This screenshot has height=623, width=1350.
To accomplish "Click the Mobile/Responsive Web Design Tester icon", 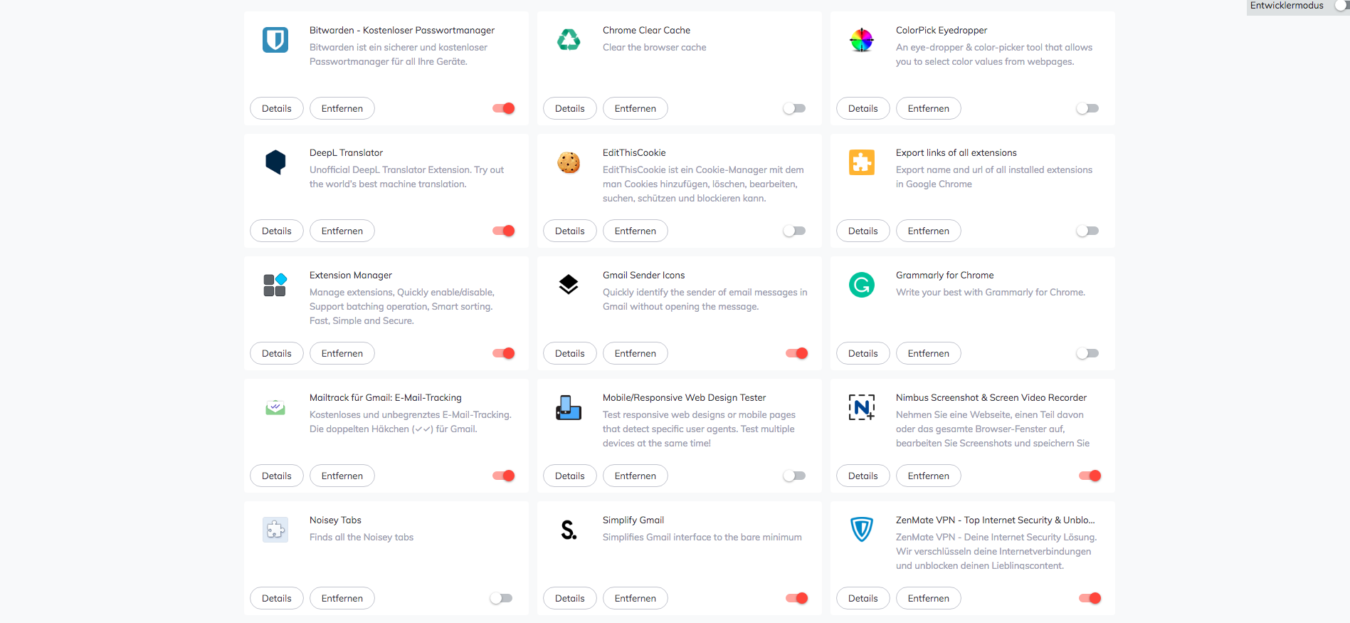I will pyautogui.click(x=568, y=407).
